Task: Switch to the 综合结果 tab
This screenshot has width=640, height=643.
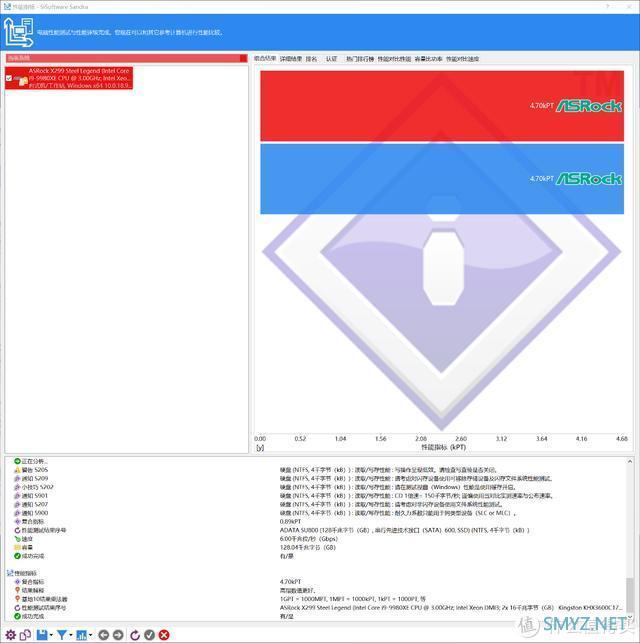Action: tap(265, 59)
